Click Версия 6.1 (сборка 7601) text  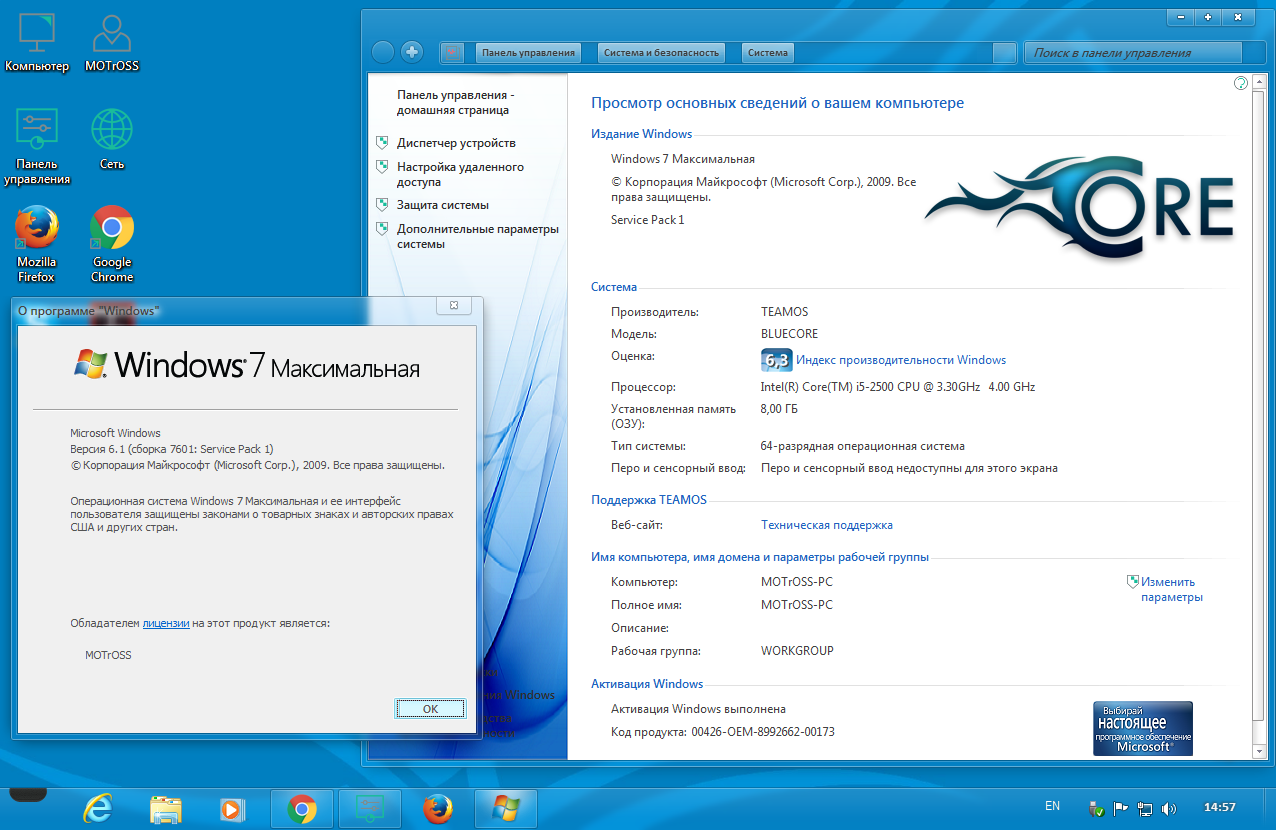point(172,449)
